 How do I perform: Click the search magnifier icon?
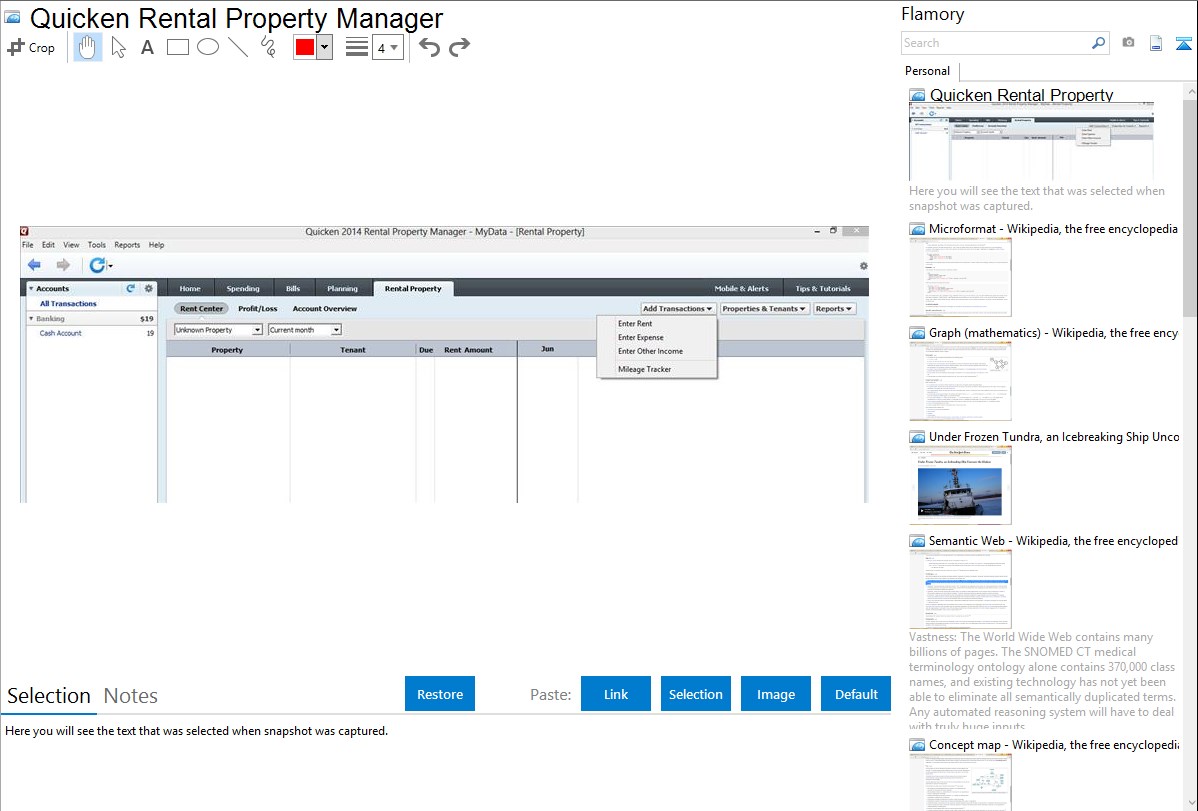click(1099, 43)
